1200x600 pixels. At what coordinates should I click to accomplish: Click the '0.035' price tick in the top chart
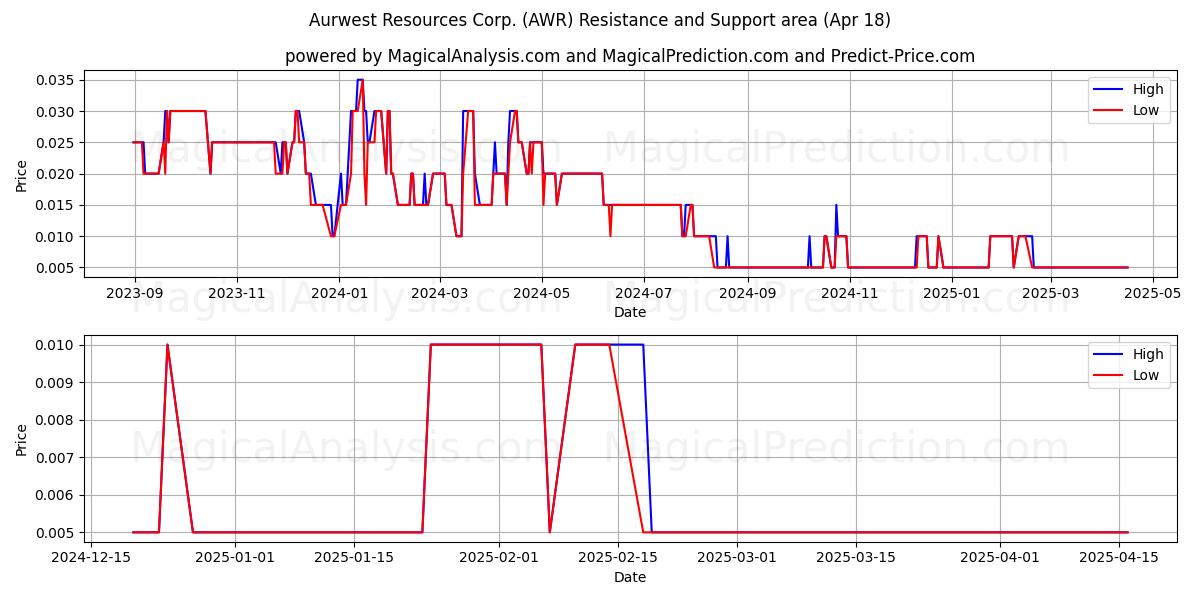pyautogui.click(x=57, y=80)
